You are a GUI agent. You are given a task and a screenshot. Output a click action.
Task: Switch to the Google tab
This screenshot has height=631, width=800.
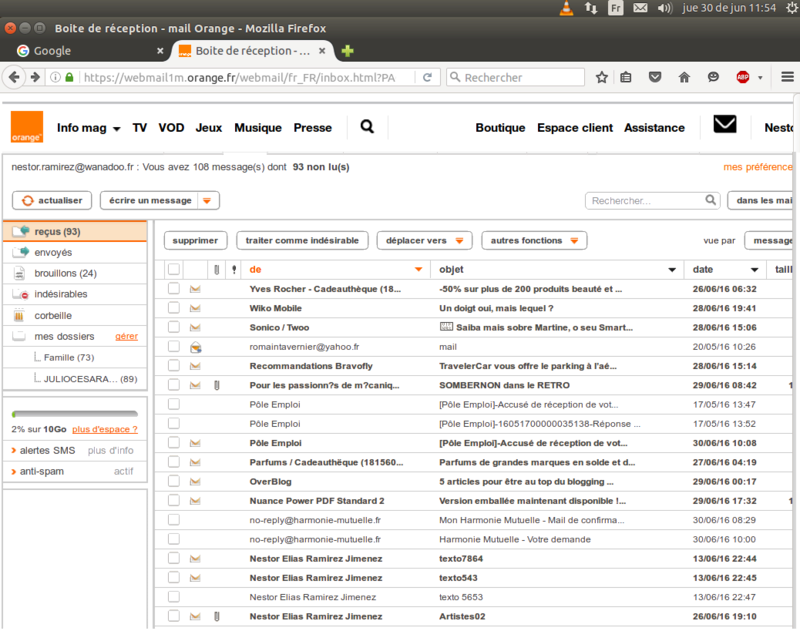[89, 51]
